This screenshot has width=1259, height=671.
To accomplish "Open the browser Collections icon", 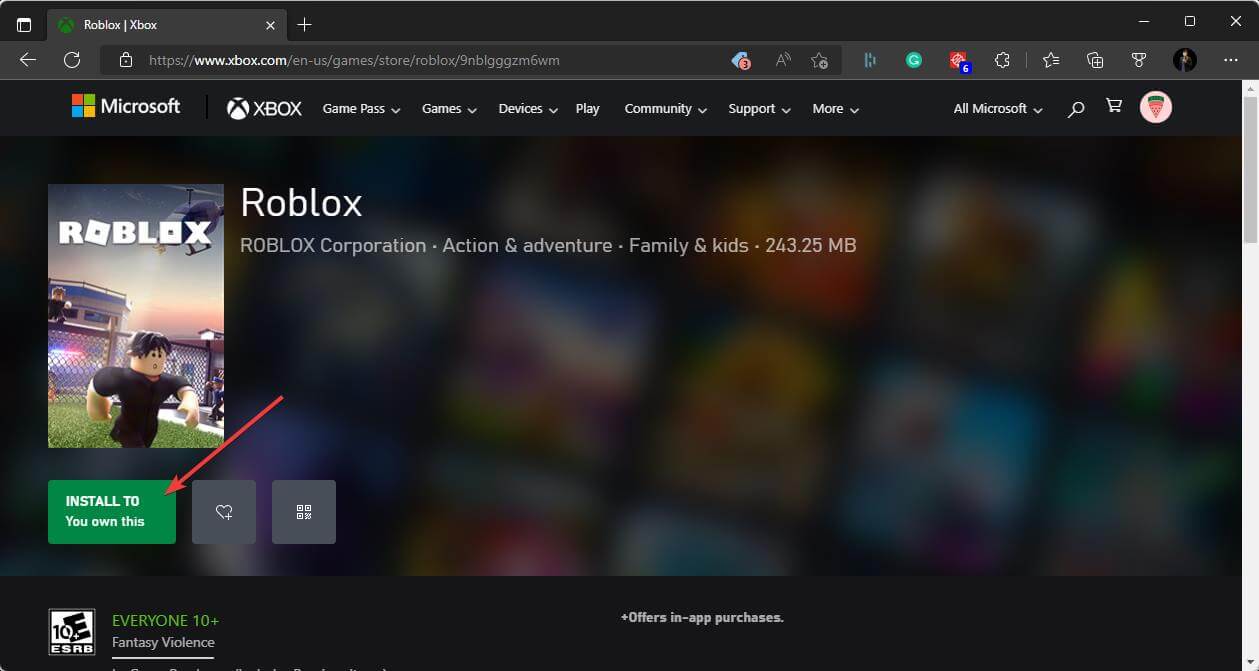I will coord(1095,60).
